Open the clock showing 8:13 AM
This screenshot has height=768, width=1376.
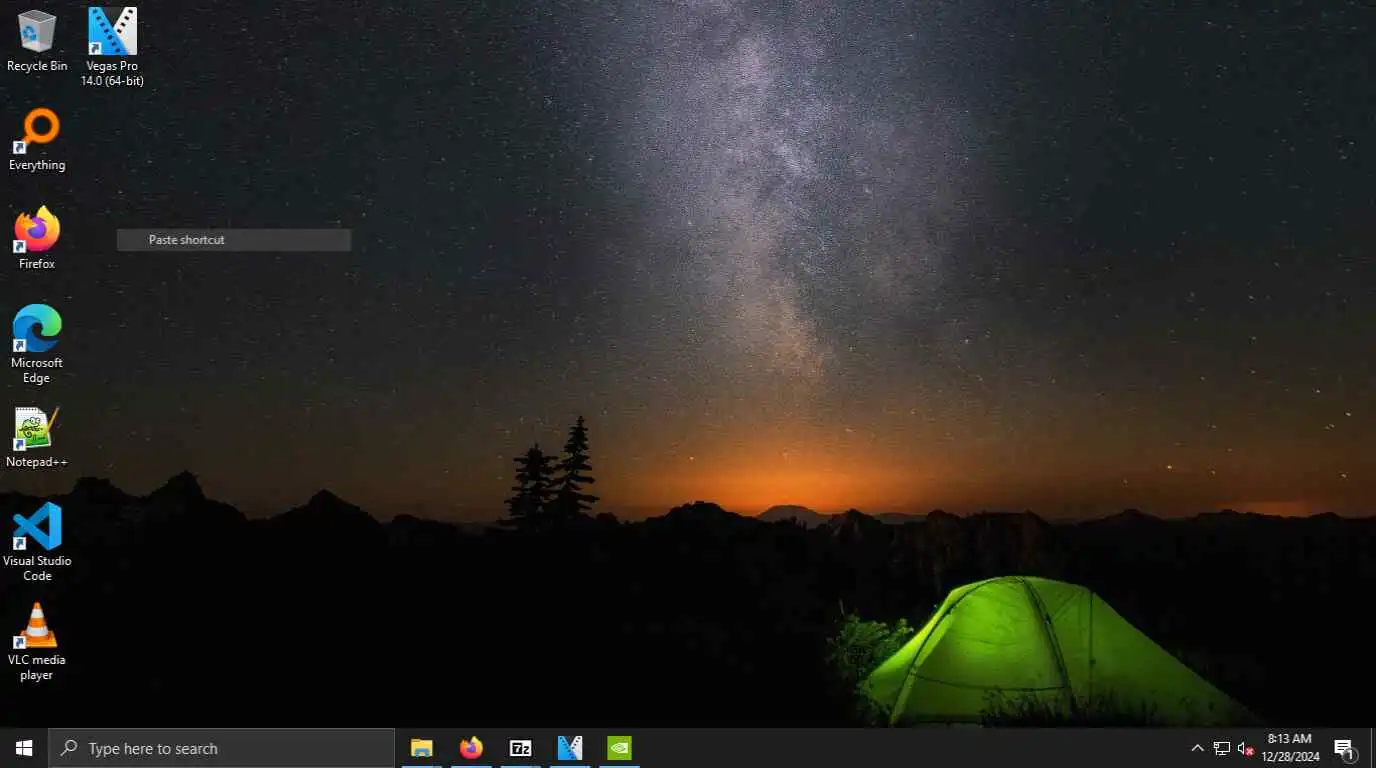tap(1290, 748)
